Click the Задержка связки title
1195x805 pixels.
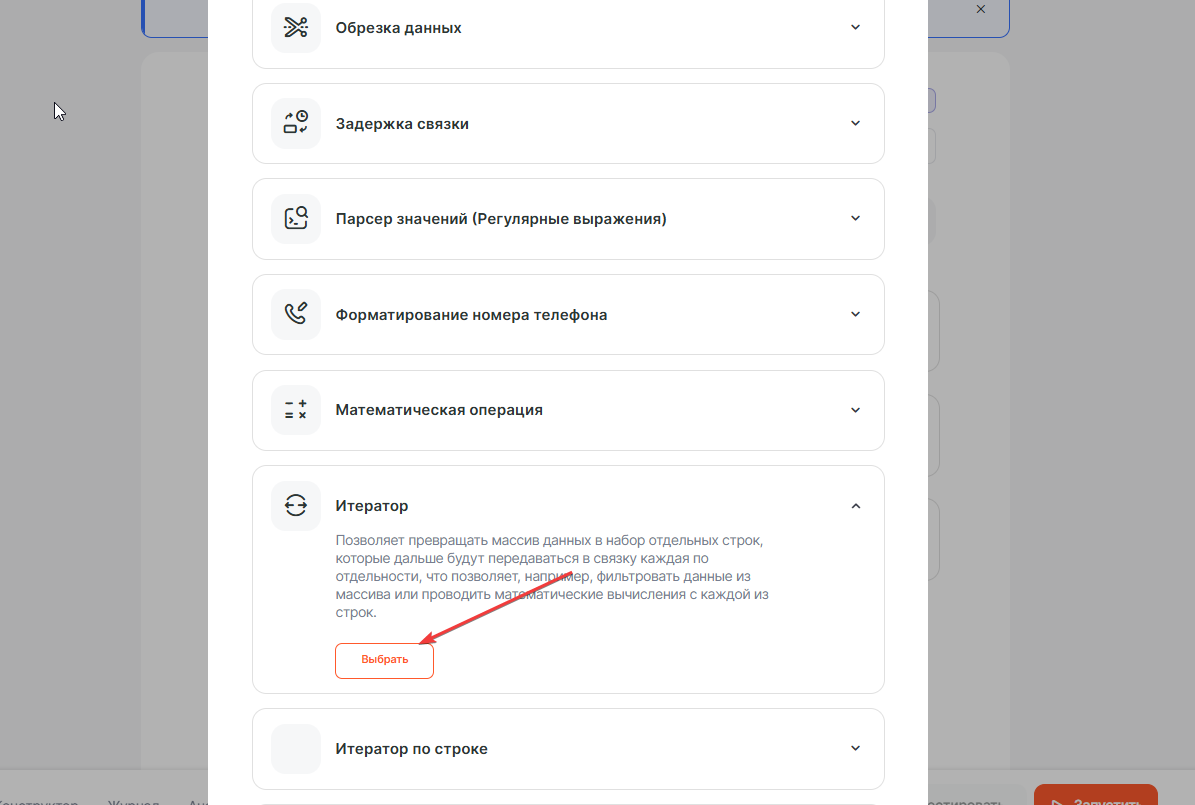(402, 124)
